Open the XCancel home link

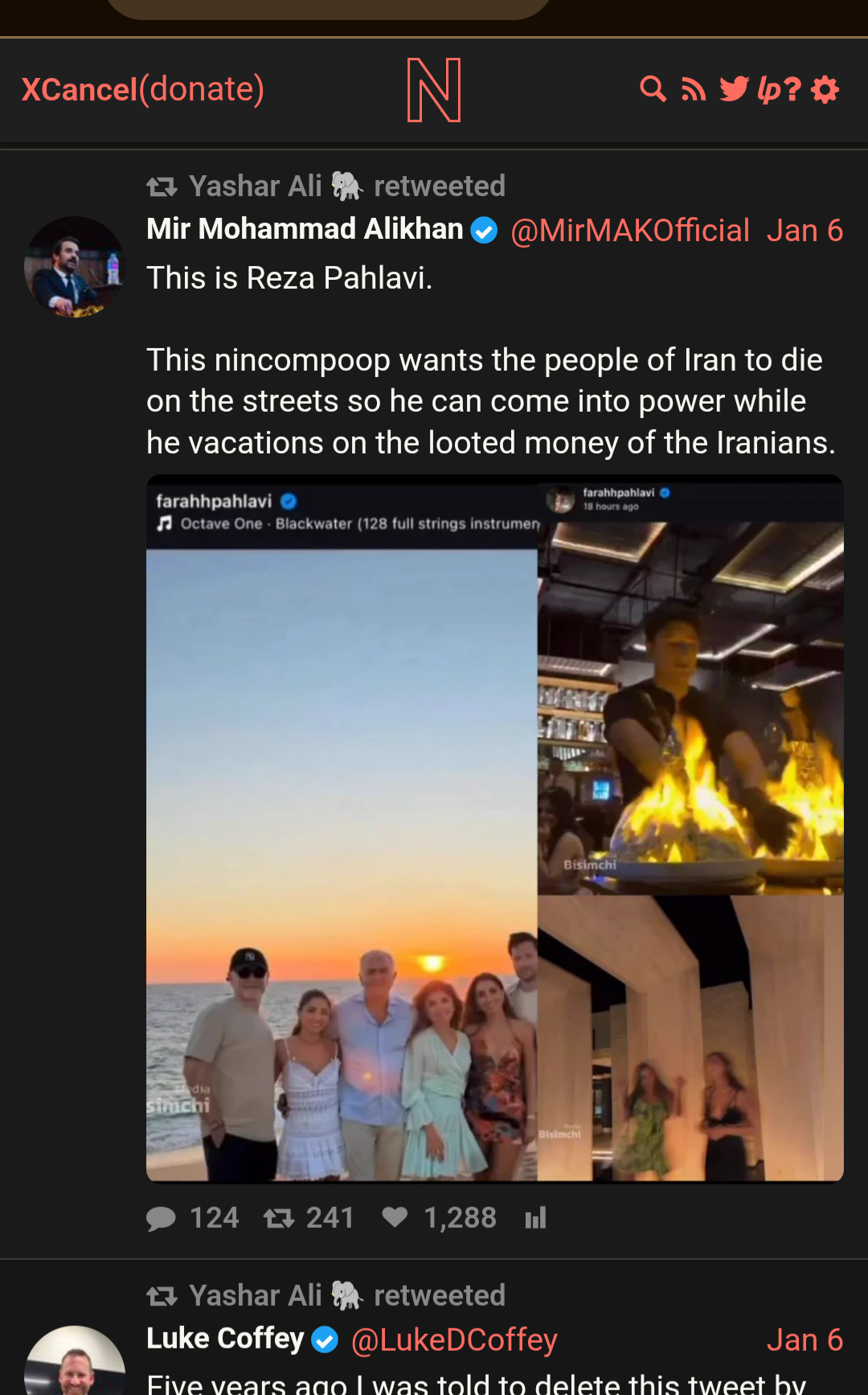pyautogui.click(x=80, y=89)
